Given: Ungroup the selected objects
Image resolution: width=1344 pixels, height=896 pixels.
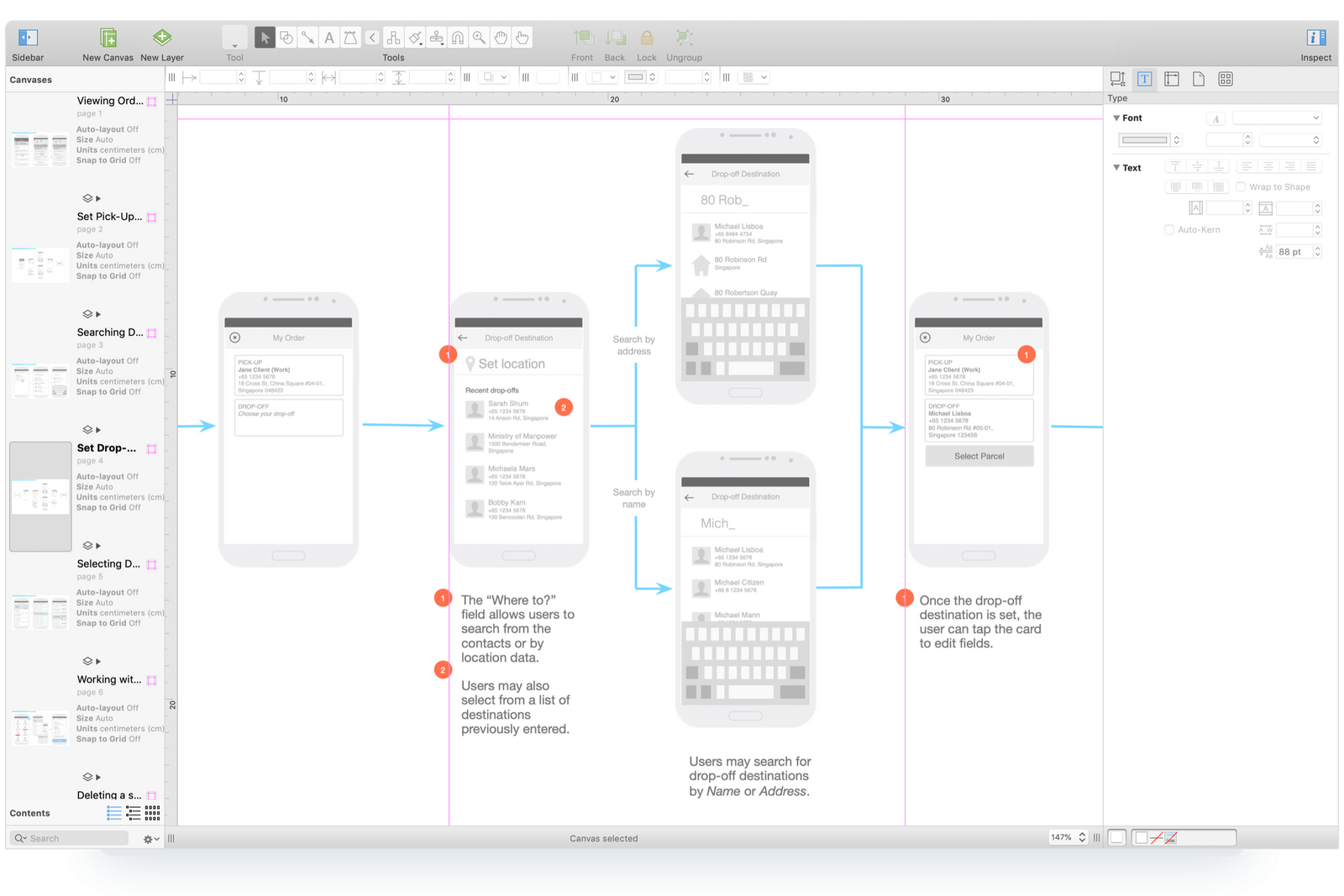Looking at the screenshot, I should click(x=684, y=38).
